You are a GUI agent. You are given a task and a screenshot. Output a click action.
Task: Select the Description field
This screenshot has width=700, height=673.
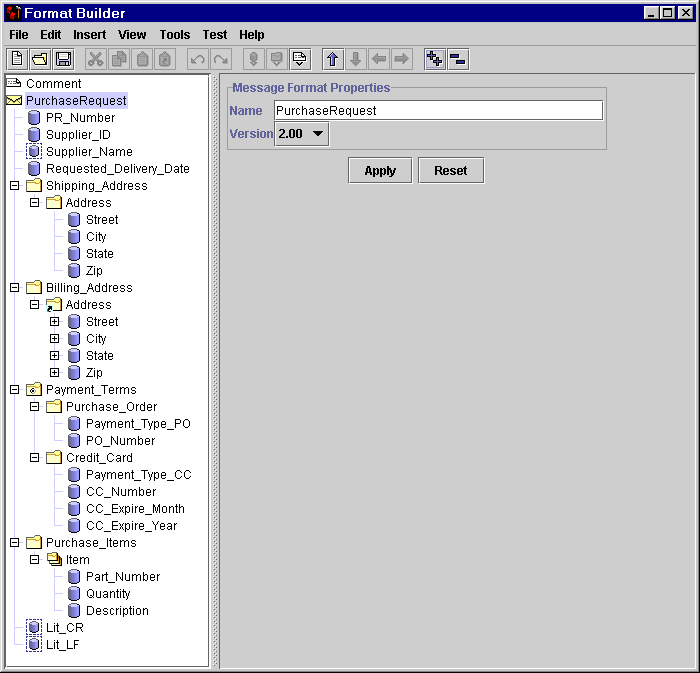click(117, 611)
